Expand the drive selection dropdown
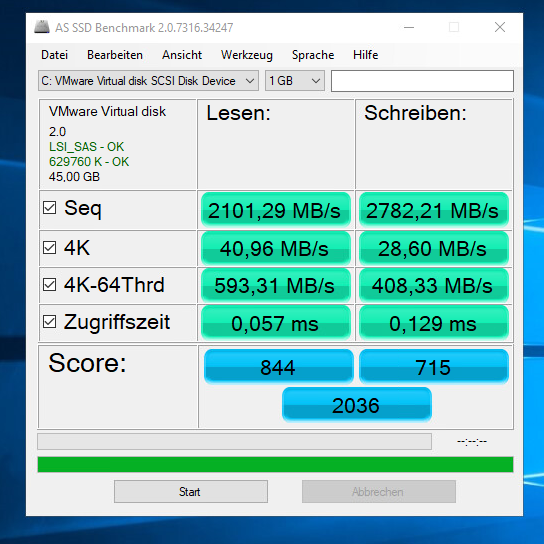 click(x=148, y=81)
